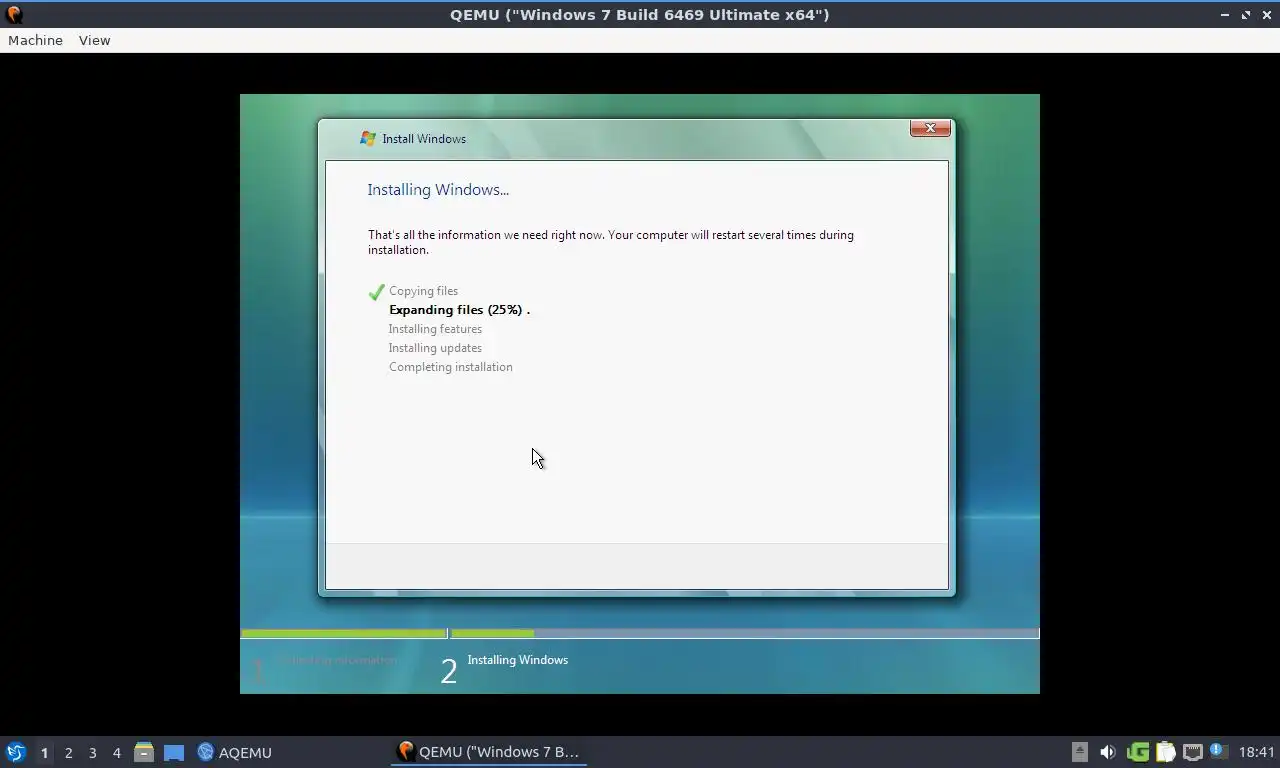
Task: Click the QEMU app icon in the title bar
Action: [14, 15]
